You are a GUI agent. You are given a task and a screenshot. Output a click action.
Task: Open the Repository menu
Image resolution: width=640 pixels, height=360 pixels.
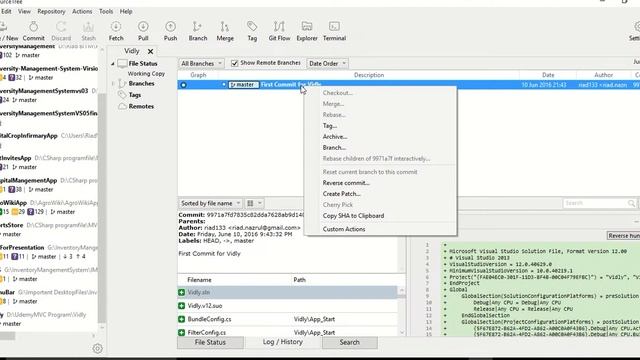[51, 11]
